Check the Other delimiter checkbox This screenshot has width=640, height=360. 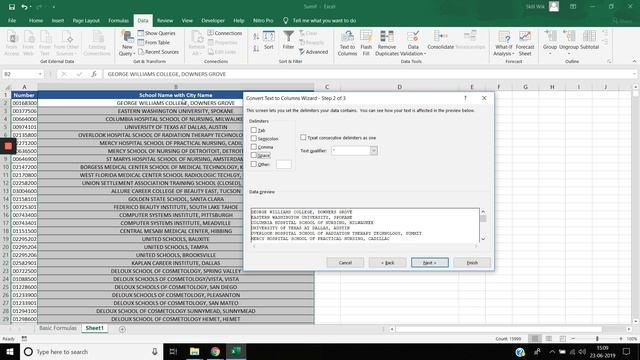(253, 164)
